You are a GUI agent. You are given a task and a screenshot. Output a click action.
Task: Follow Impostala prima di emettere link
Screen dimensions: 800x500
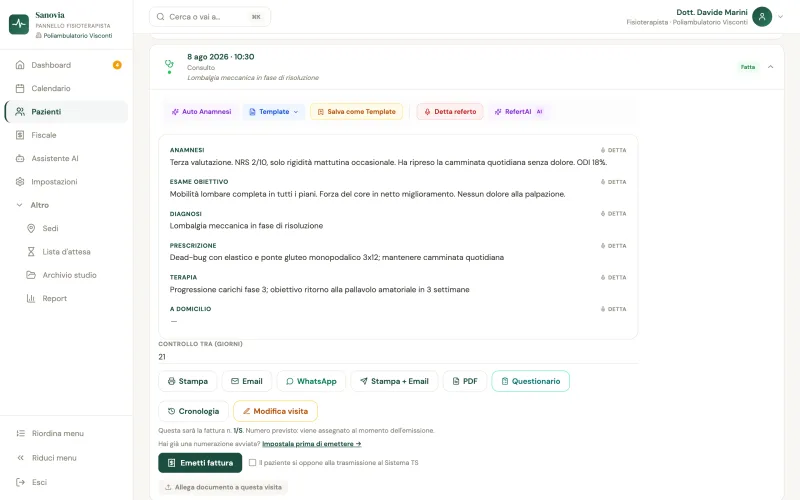coord(312,444)
